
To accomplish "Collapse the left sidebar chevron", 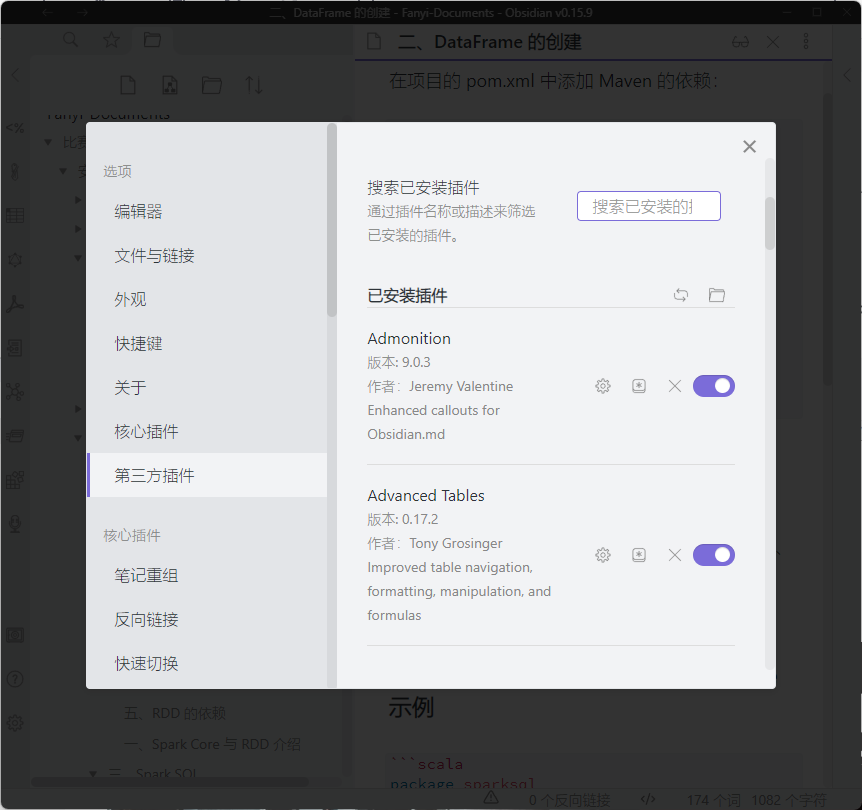I will (15, 75).
